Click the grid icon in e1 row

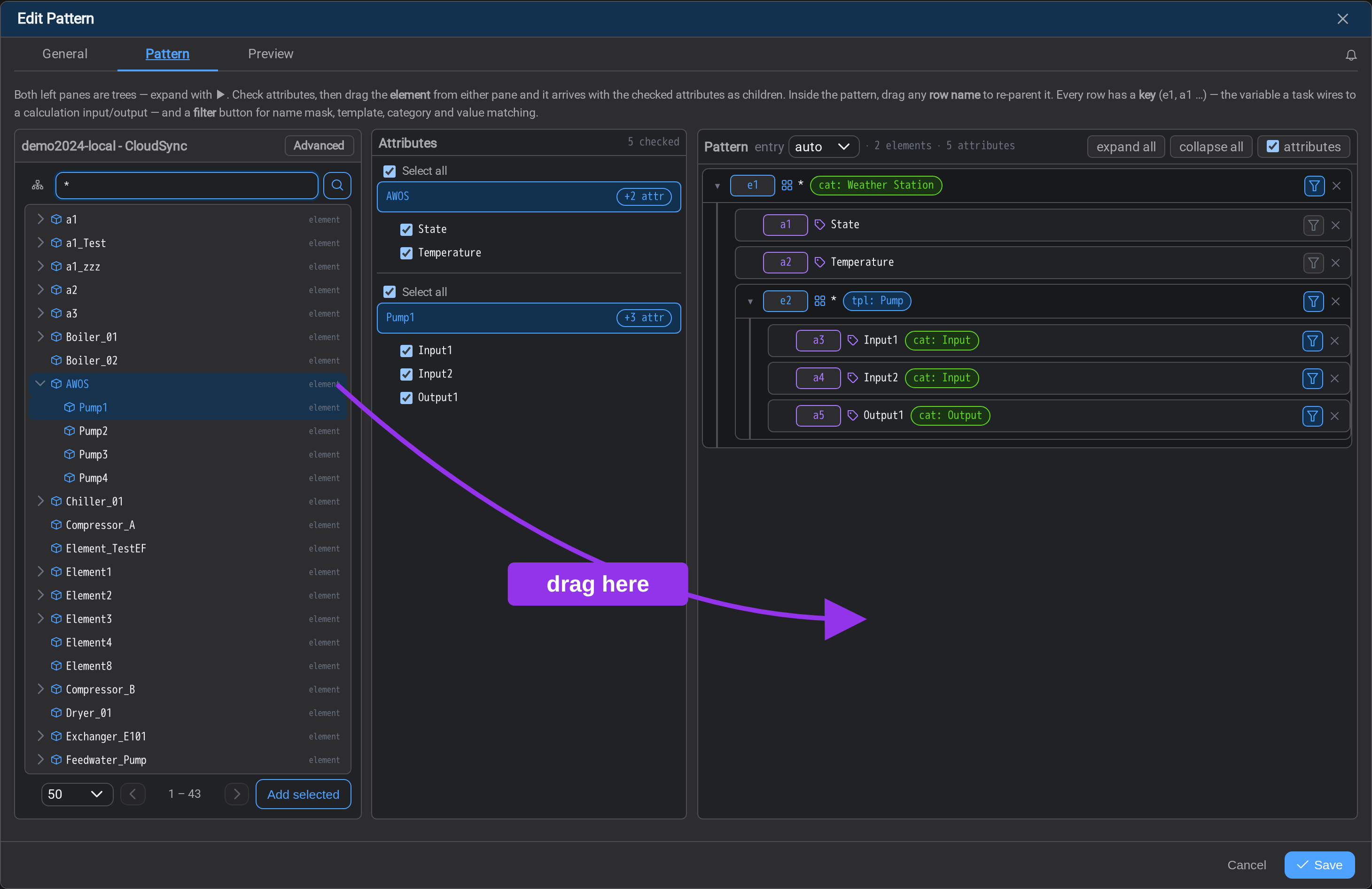tap(786, 185)
